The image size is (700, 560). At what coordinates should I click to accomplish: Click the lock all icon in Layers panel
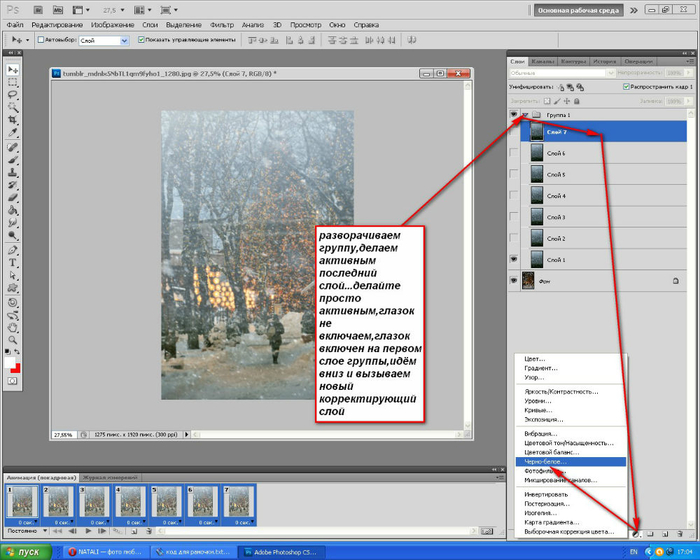tap(577, 101)
